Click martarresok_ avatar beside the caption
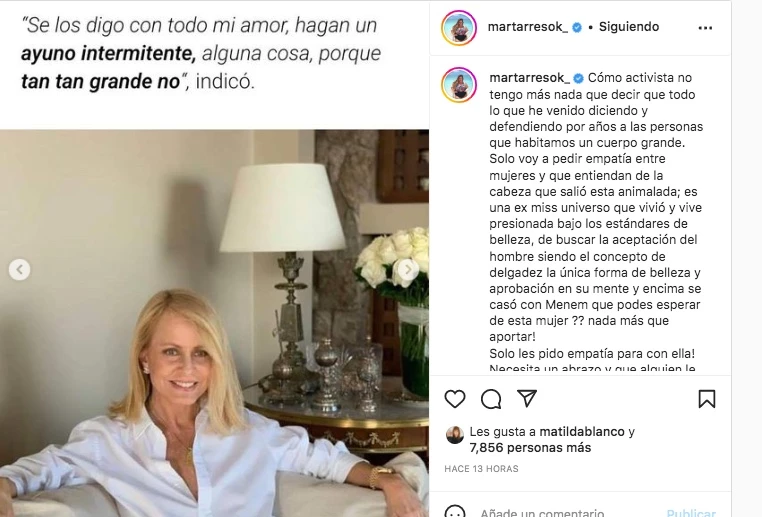 point(459,85)
